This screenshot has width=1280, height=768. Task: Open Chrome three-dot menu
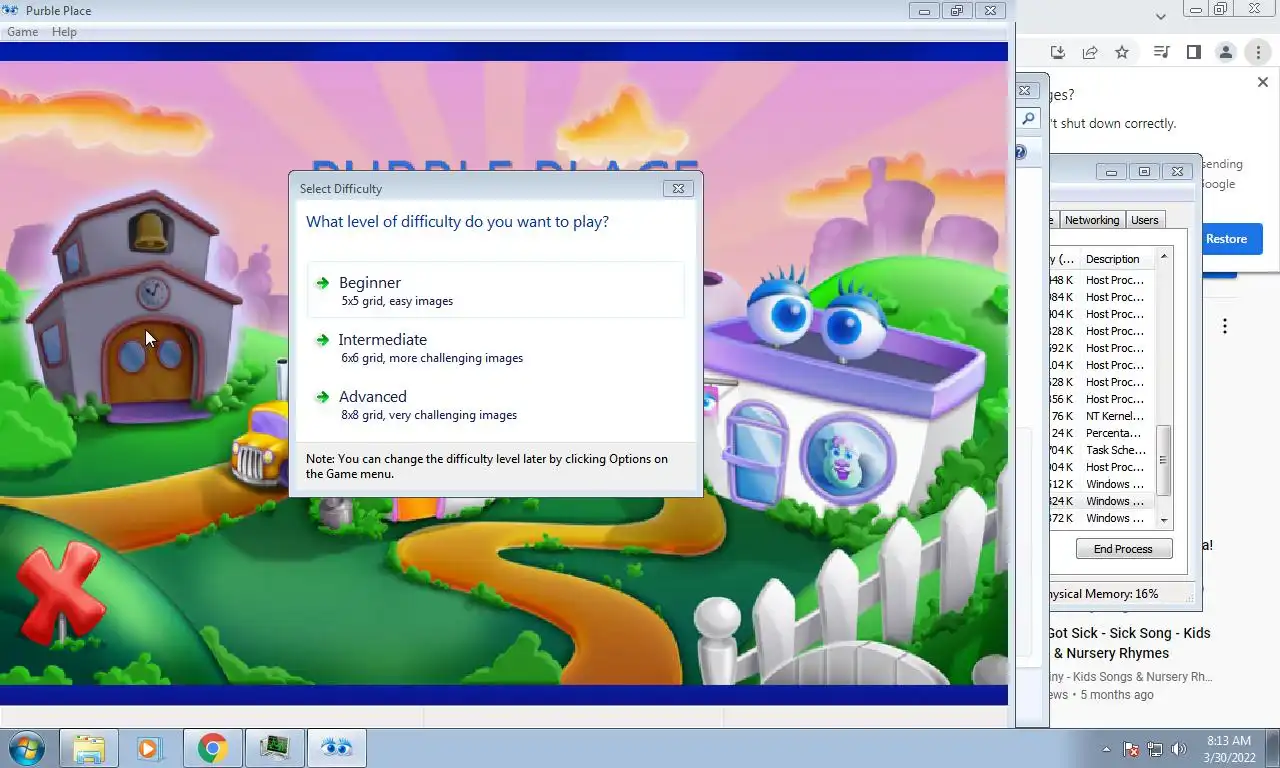1258,52
